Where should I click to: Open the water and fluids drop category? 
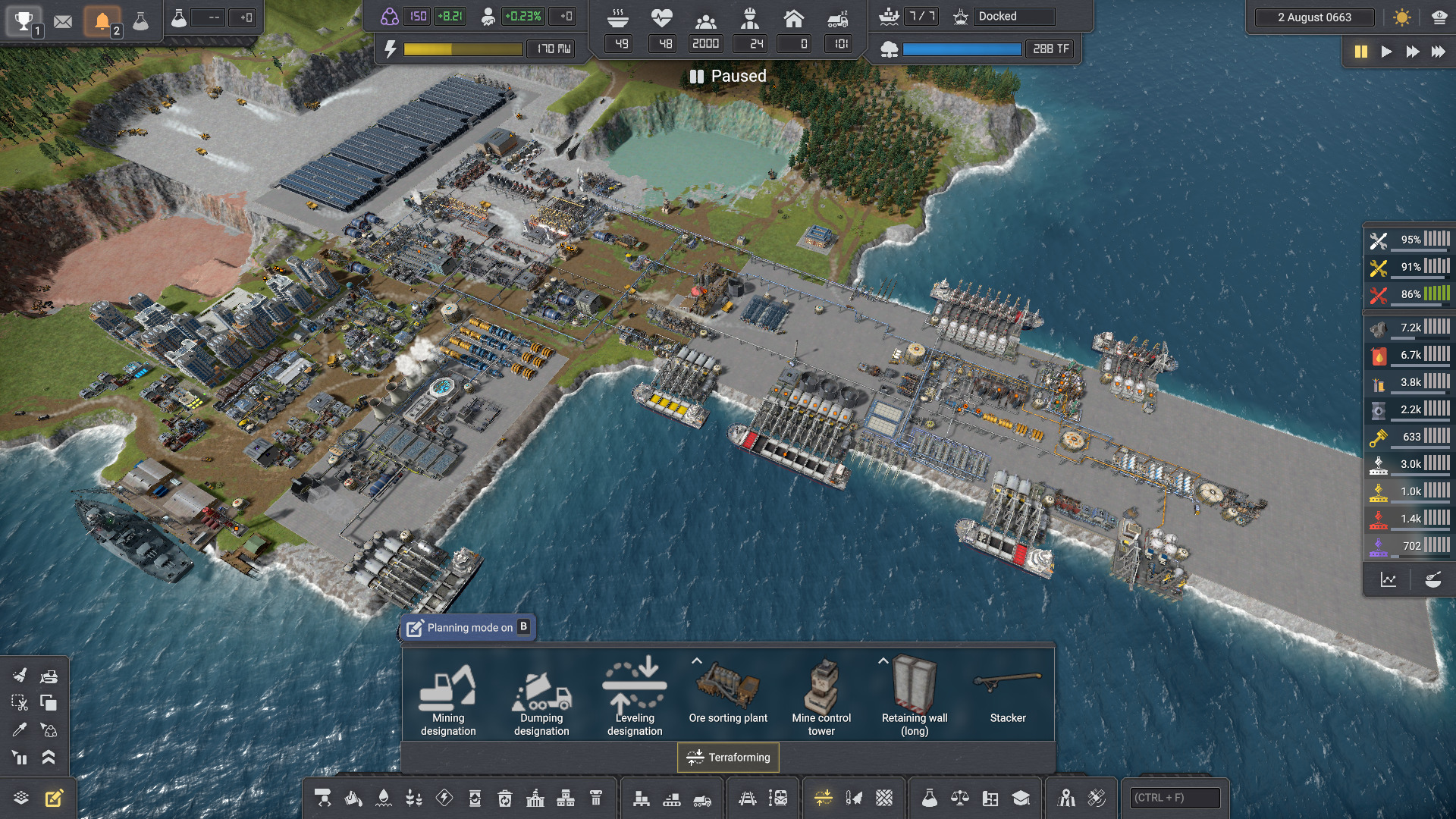pos(384,798)
